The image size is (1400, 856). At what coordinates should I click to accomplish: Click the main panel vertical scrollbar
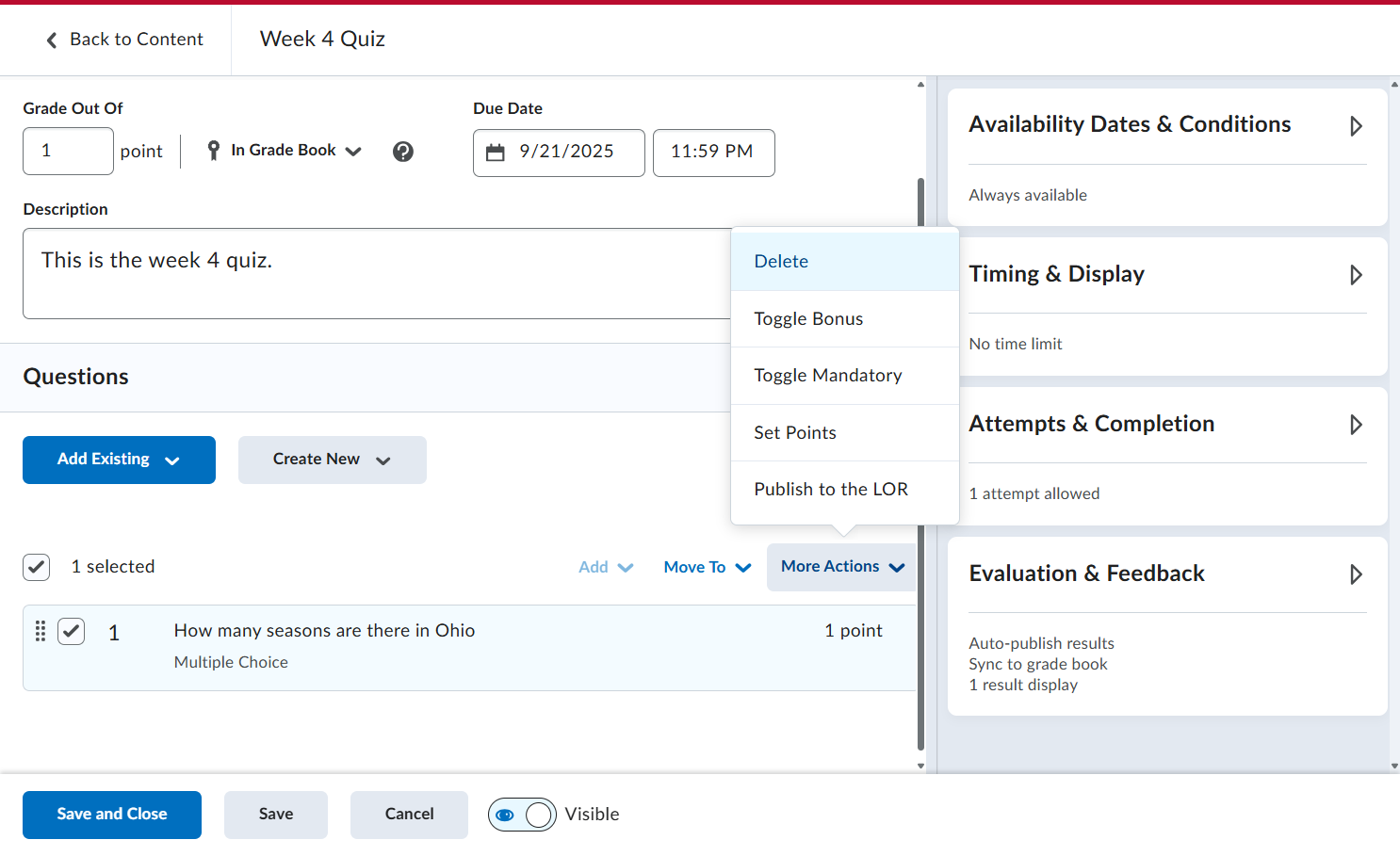click(x=920, y=461)
